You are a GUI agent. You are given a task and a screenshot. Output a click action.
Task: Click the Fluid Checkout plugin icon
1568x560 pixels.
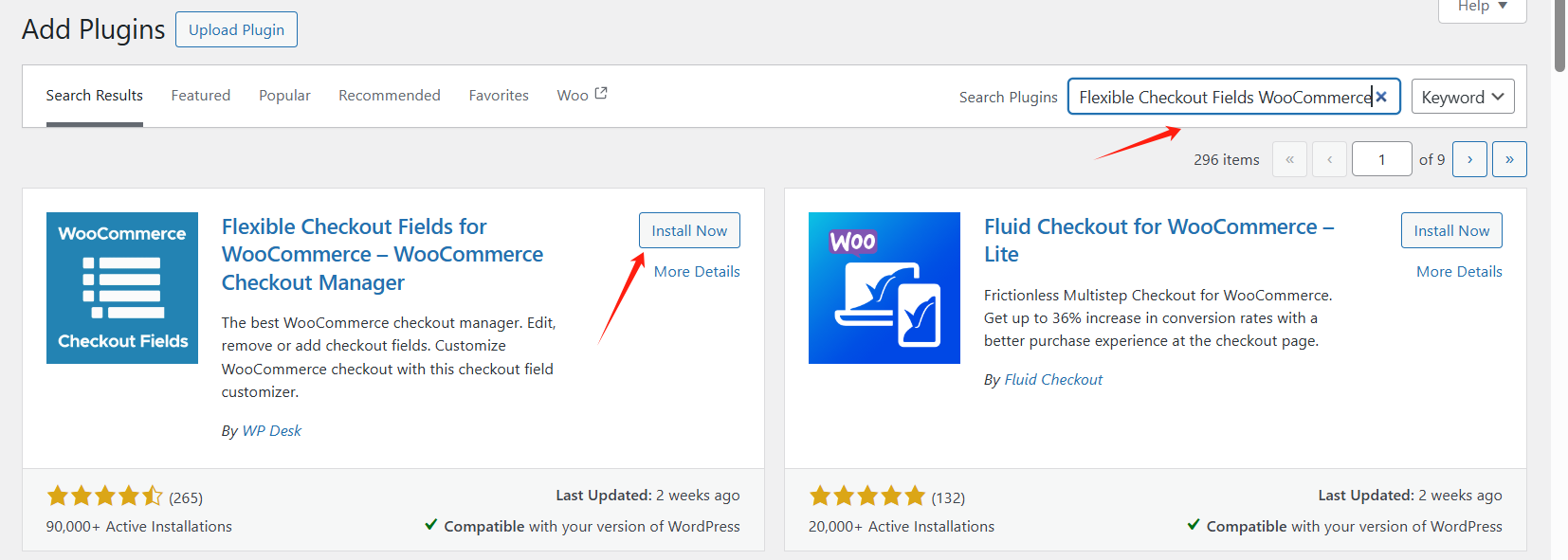click(x=884, y=288)
